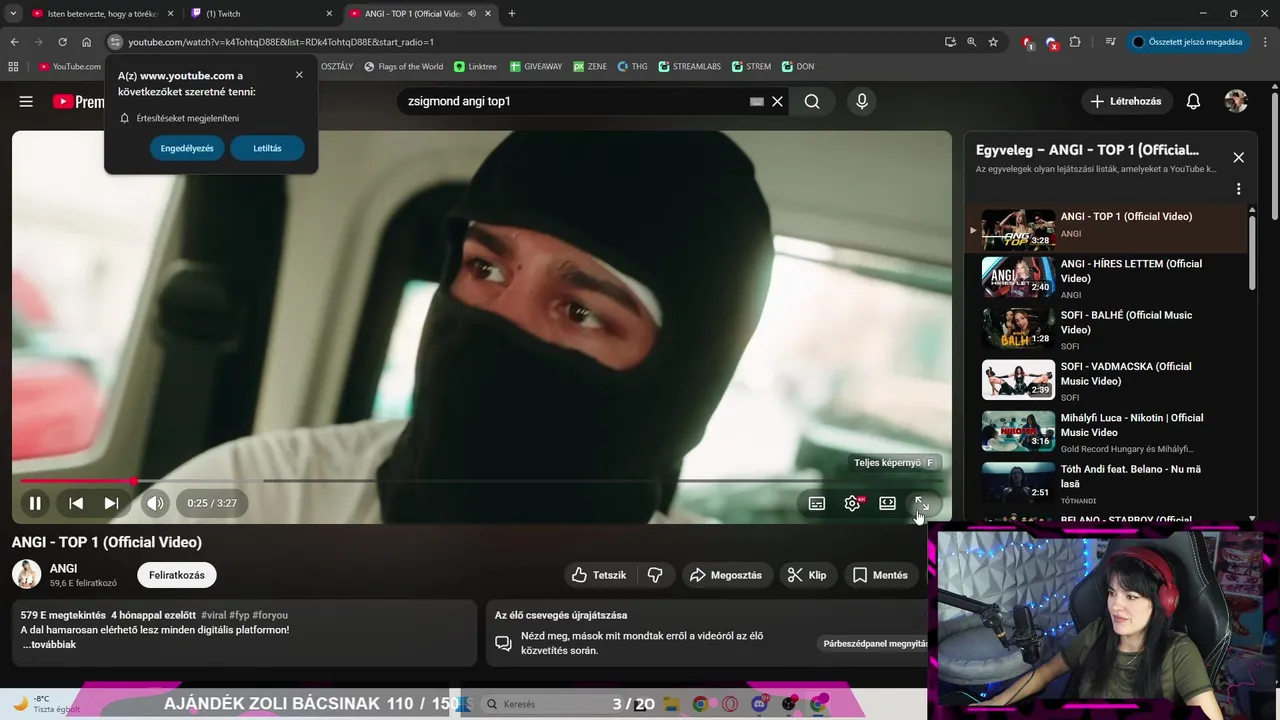Open the STREAMLABS bookmark
Screen dimensions: 1280x720
(690, 66)
